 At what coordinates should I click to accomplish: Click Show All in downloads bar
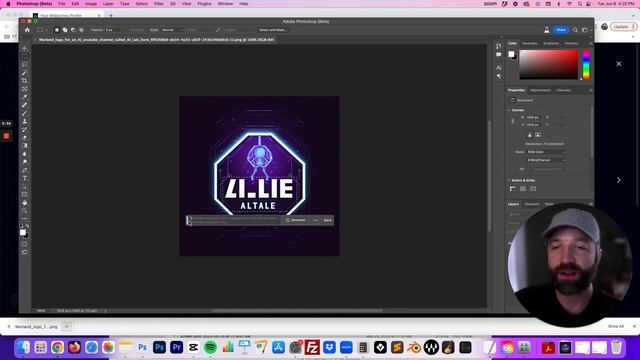click(x=616, y=326)
